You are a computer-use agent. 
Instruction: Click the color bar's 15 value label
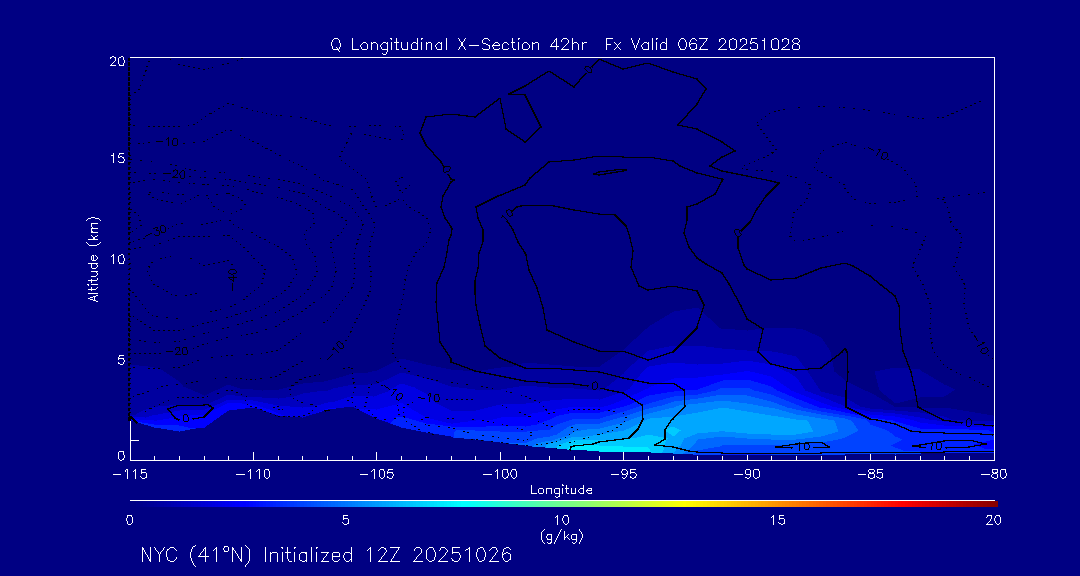[777, 520]
